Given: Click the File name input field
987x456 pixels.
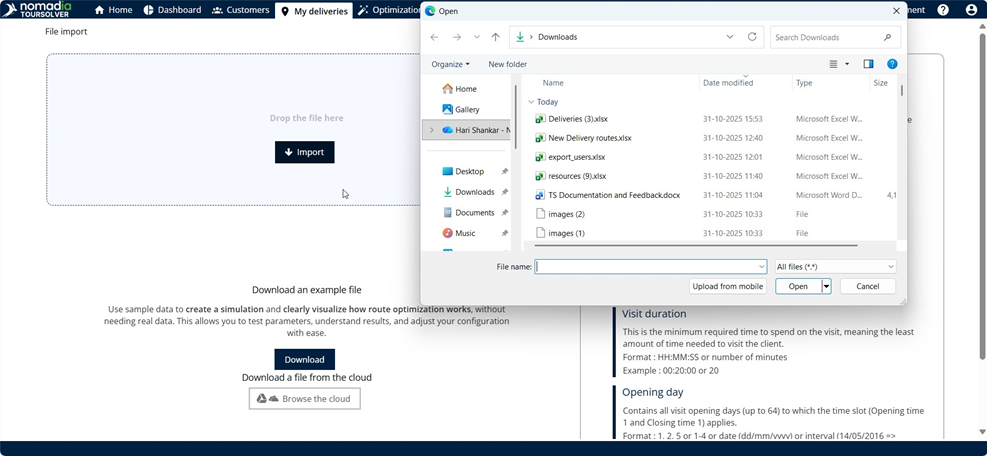Looking at the screenshot, I should point(650,267).
